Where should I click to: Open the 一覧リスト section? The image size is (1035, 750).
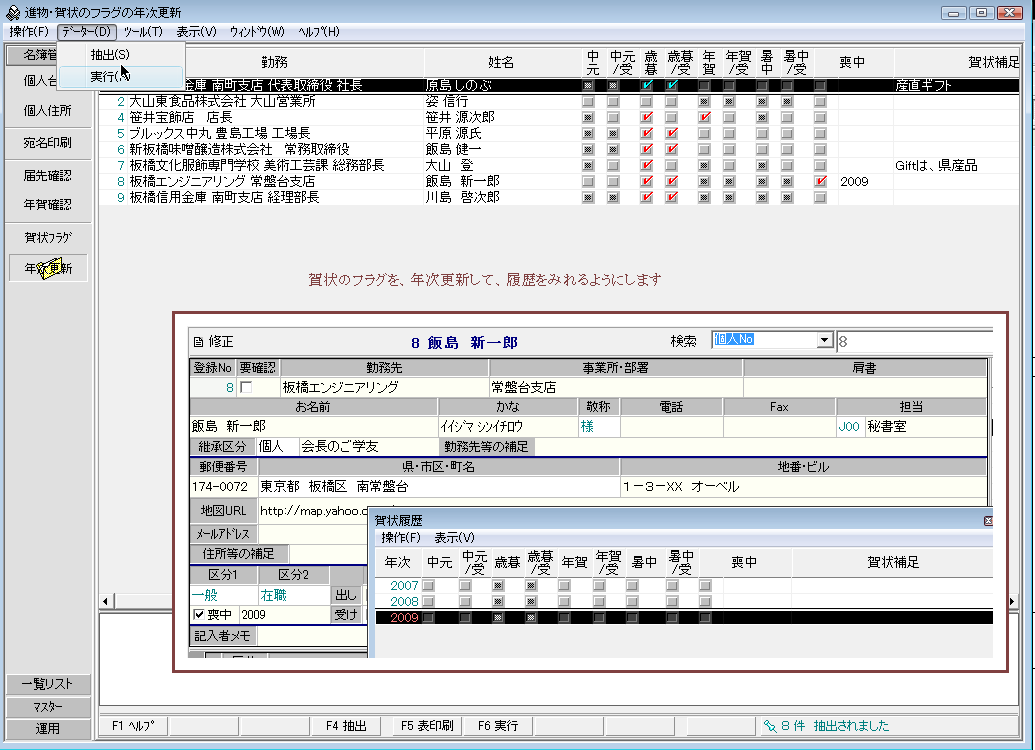point(48,684)
